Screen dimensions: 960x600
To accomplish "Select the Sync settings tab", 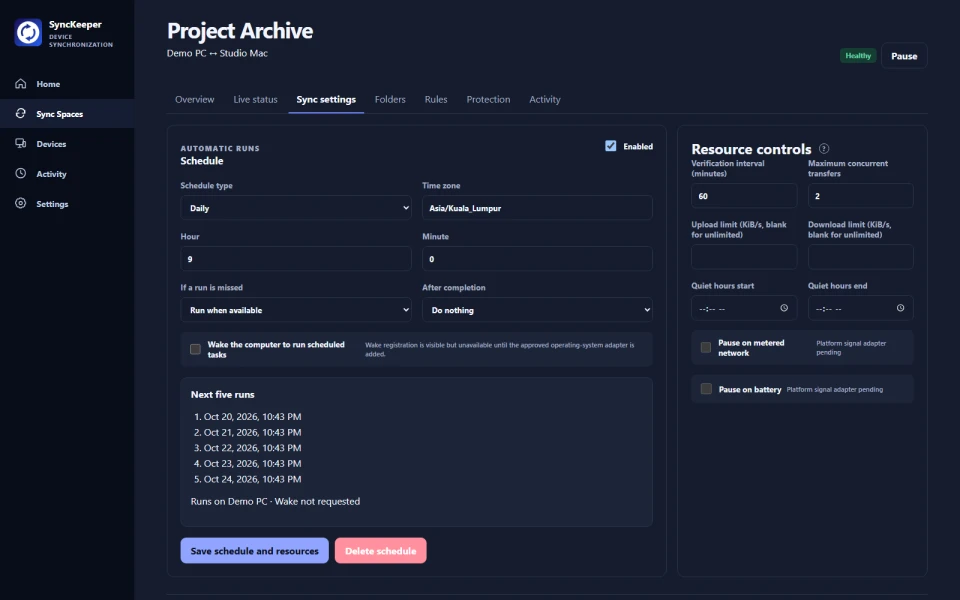I will pos(326,99).
